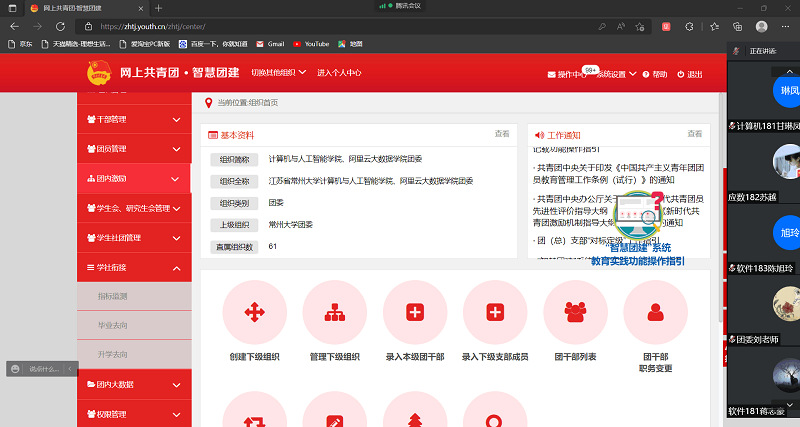Open 系统设置 dropdown in header
Screen dimensions: 800x427
coord(616,74)
